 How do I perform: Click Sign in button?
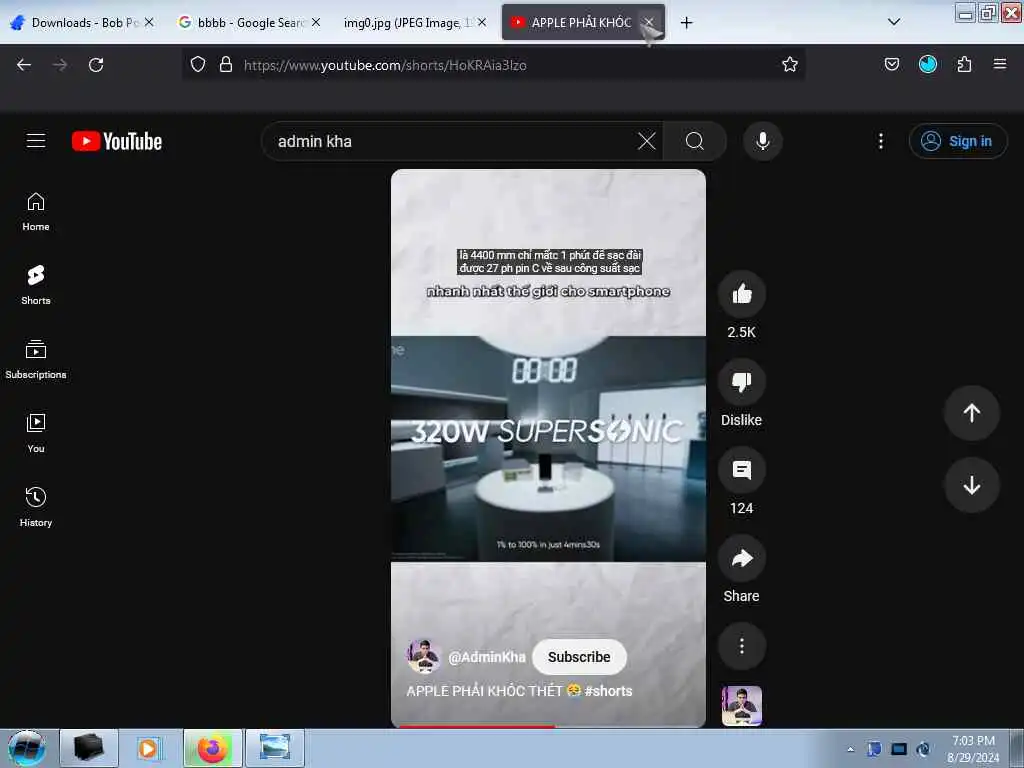click(957, 141)
